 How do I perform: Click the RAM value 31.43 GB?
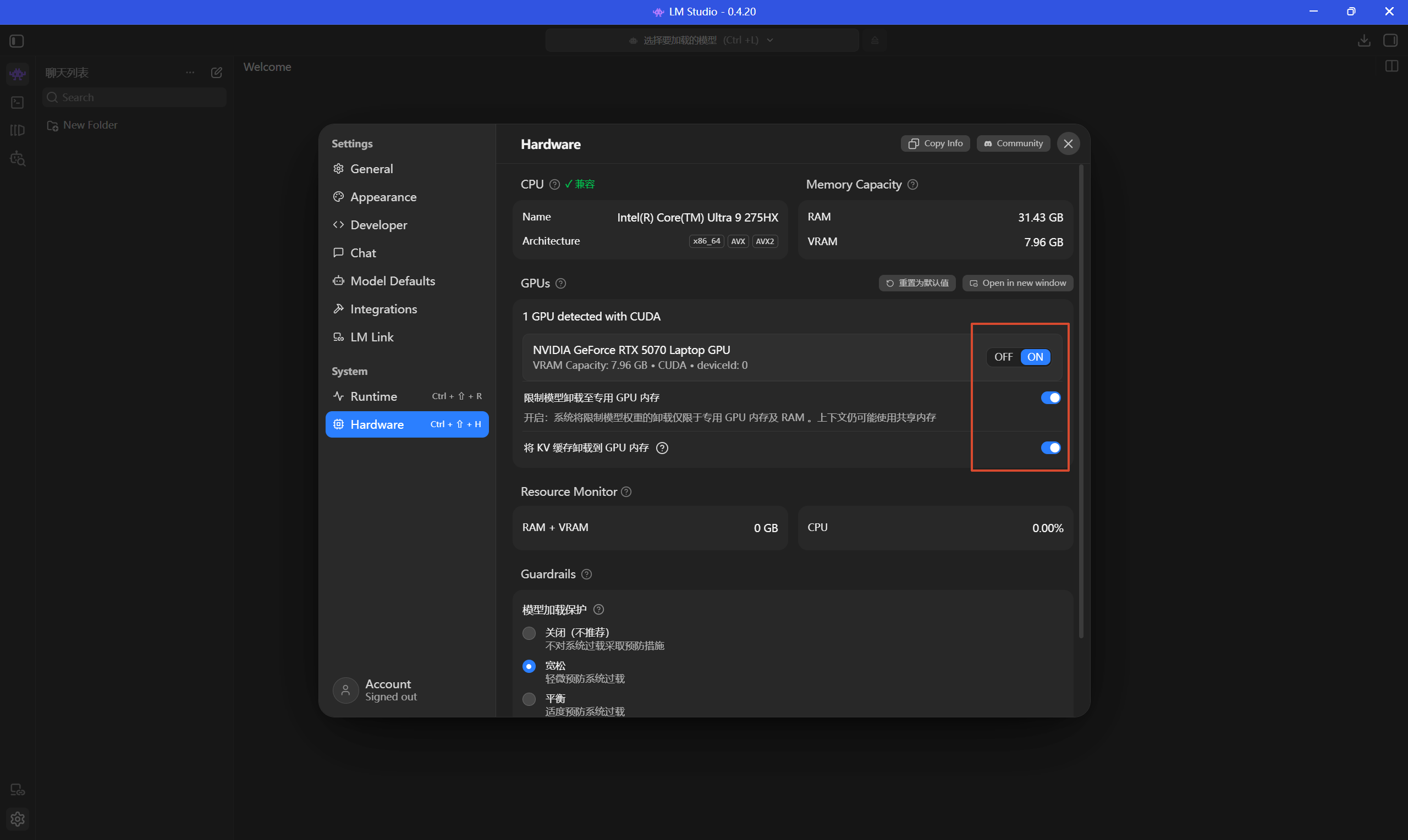1041,218
